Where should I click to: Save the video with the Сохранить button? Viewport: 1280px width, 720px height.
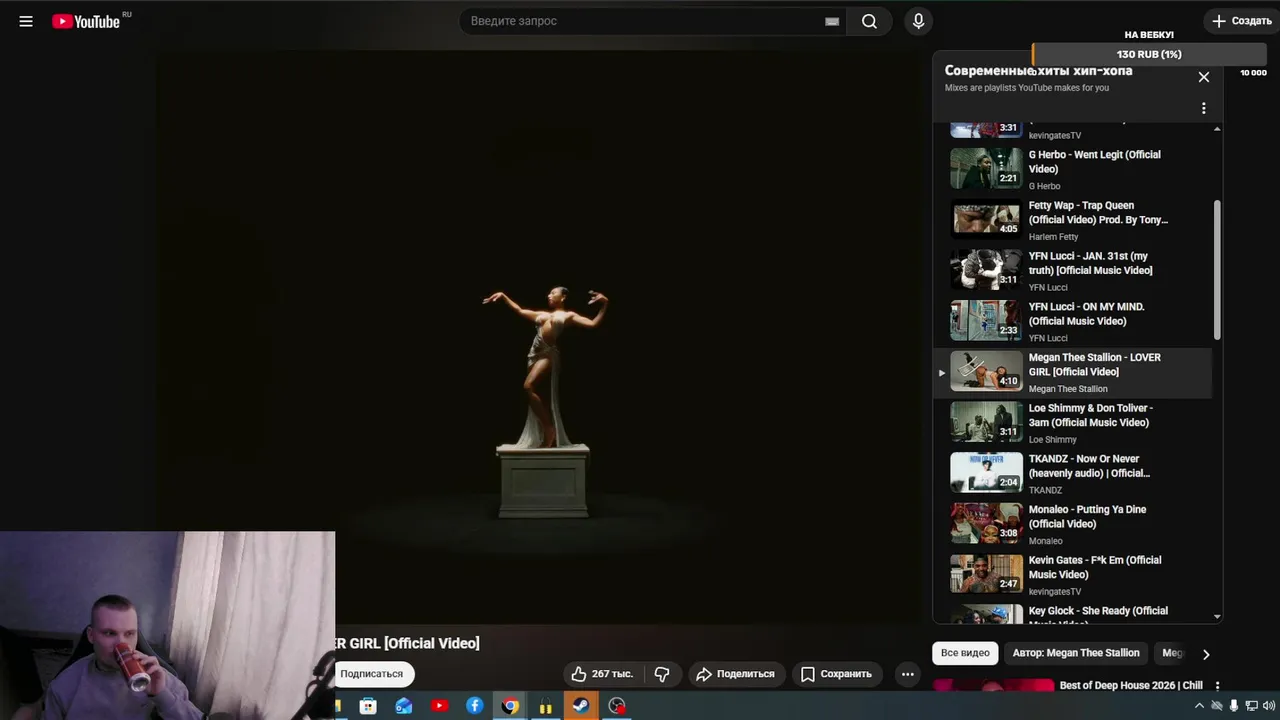coord(836,674)
